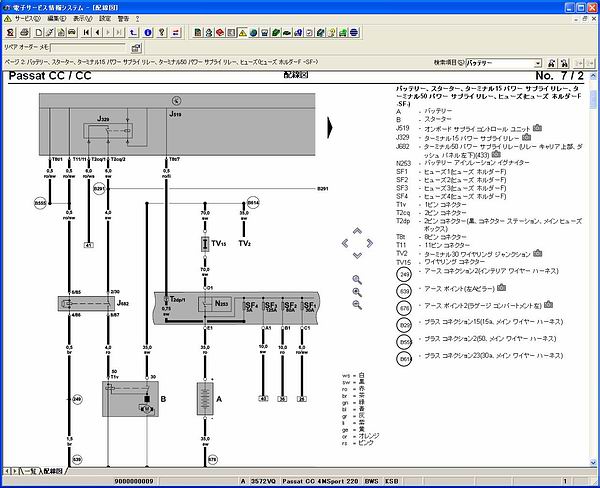Screen dimensions: 600x488
Task: Click the repair order memo input field
Action: click(88, 48)
